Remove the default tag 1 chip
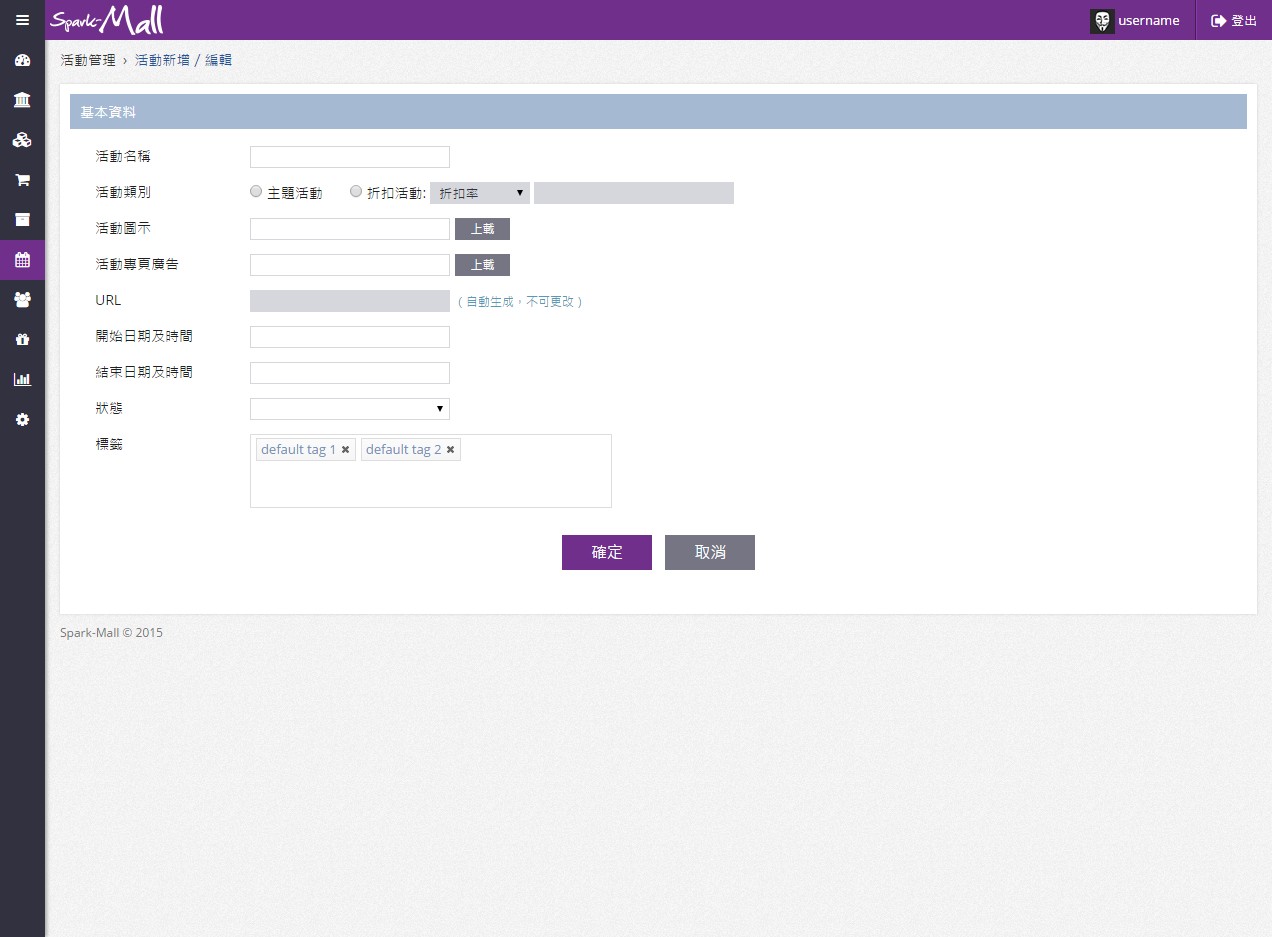 pos(346,450)
